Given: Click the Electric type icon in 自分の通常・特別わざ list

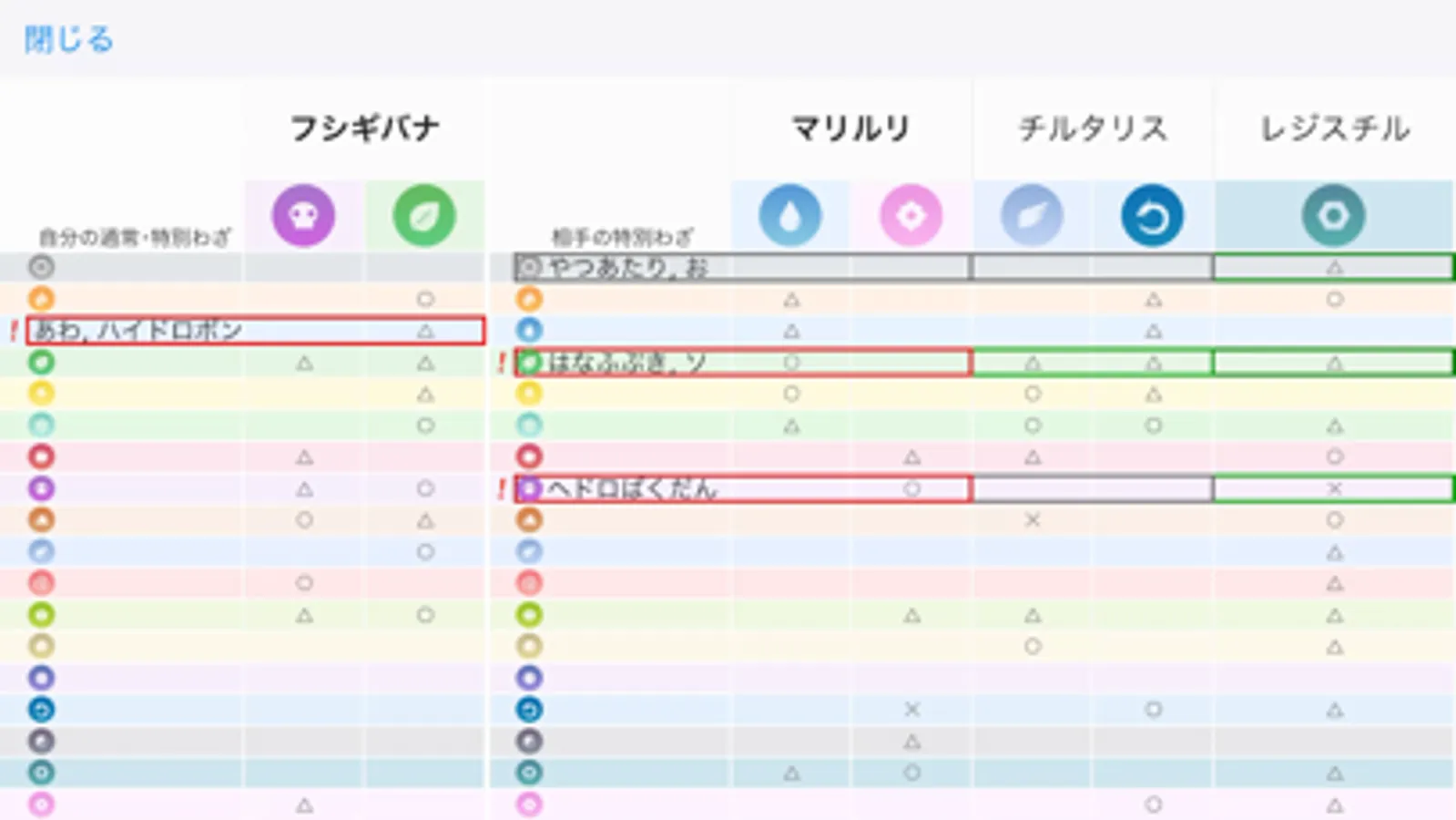Looking at the screenshot, I should pos(41,394).
